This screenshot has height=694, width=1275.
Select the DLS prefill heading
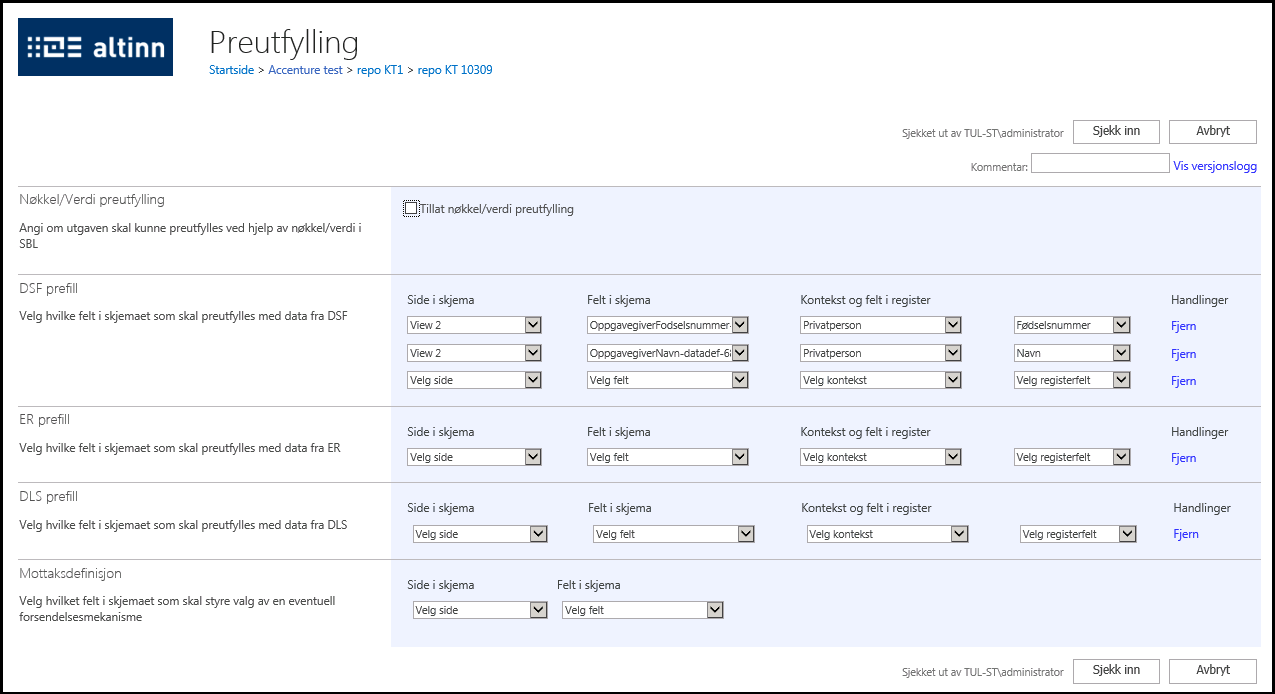pyautogui.click(x=49, y=496)
